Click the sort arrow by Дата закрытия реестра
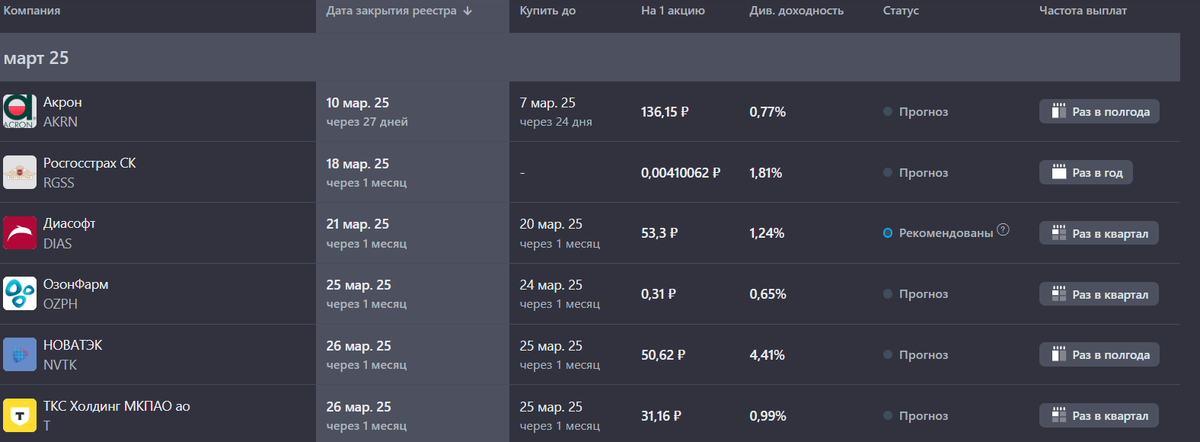Screen dimensions: 1200x442 click(x=468, y=11)
